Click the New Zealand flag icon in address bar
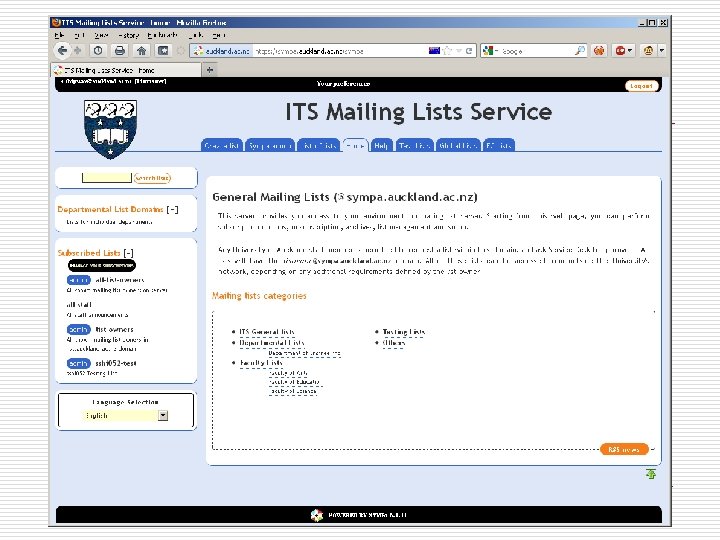This screenshot has height=540, width=720. (434, 51)
